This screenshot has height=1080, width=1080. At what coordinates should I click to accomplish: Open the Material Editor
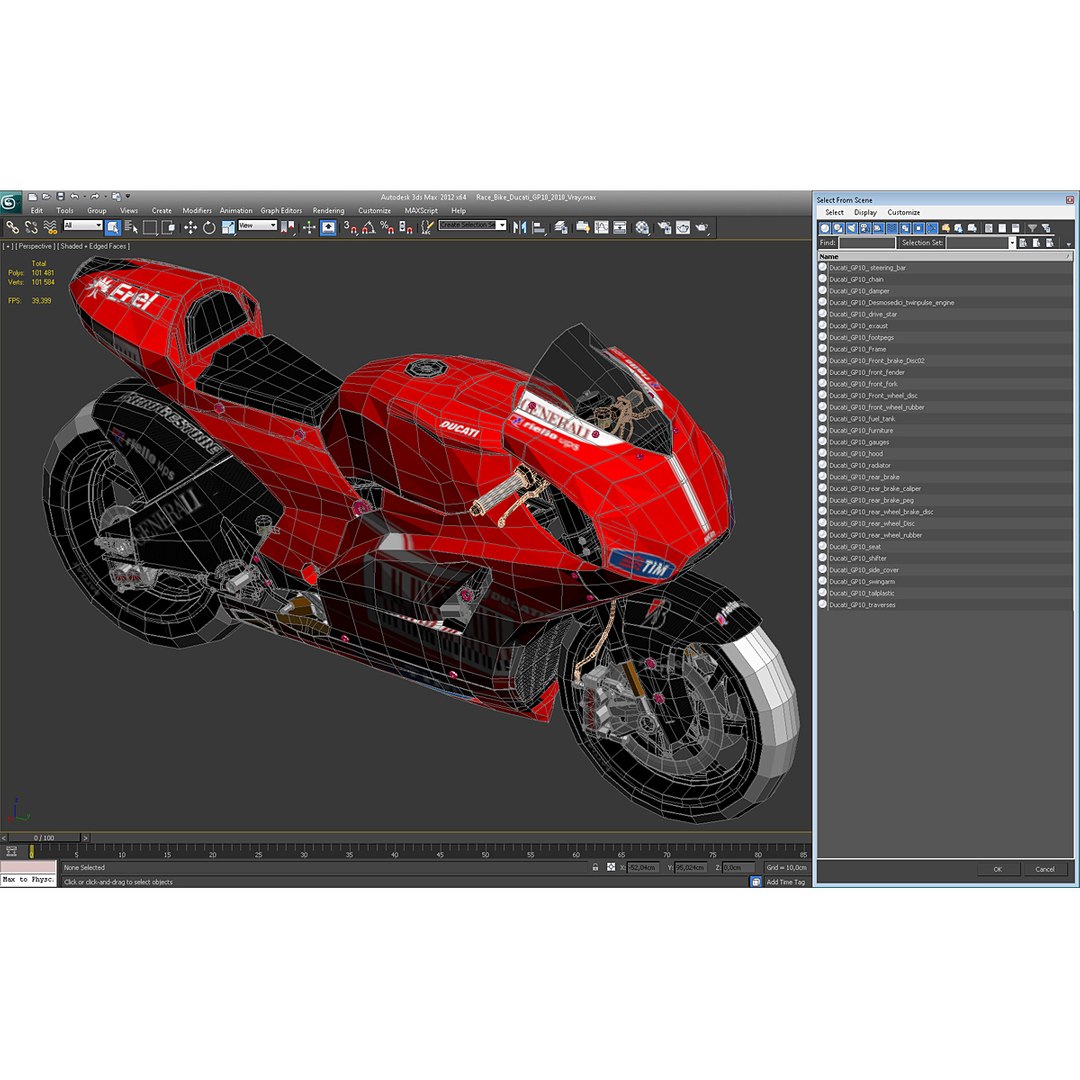click(643, 227)
